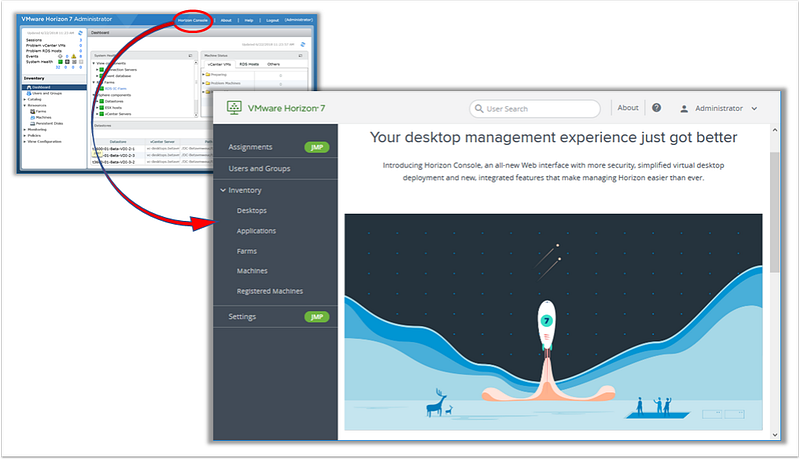
Task: Click the yellow warning events icon
Action: coord(73,56)
